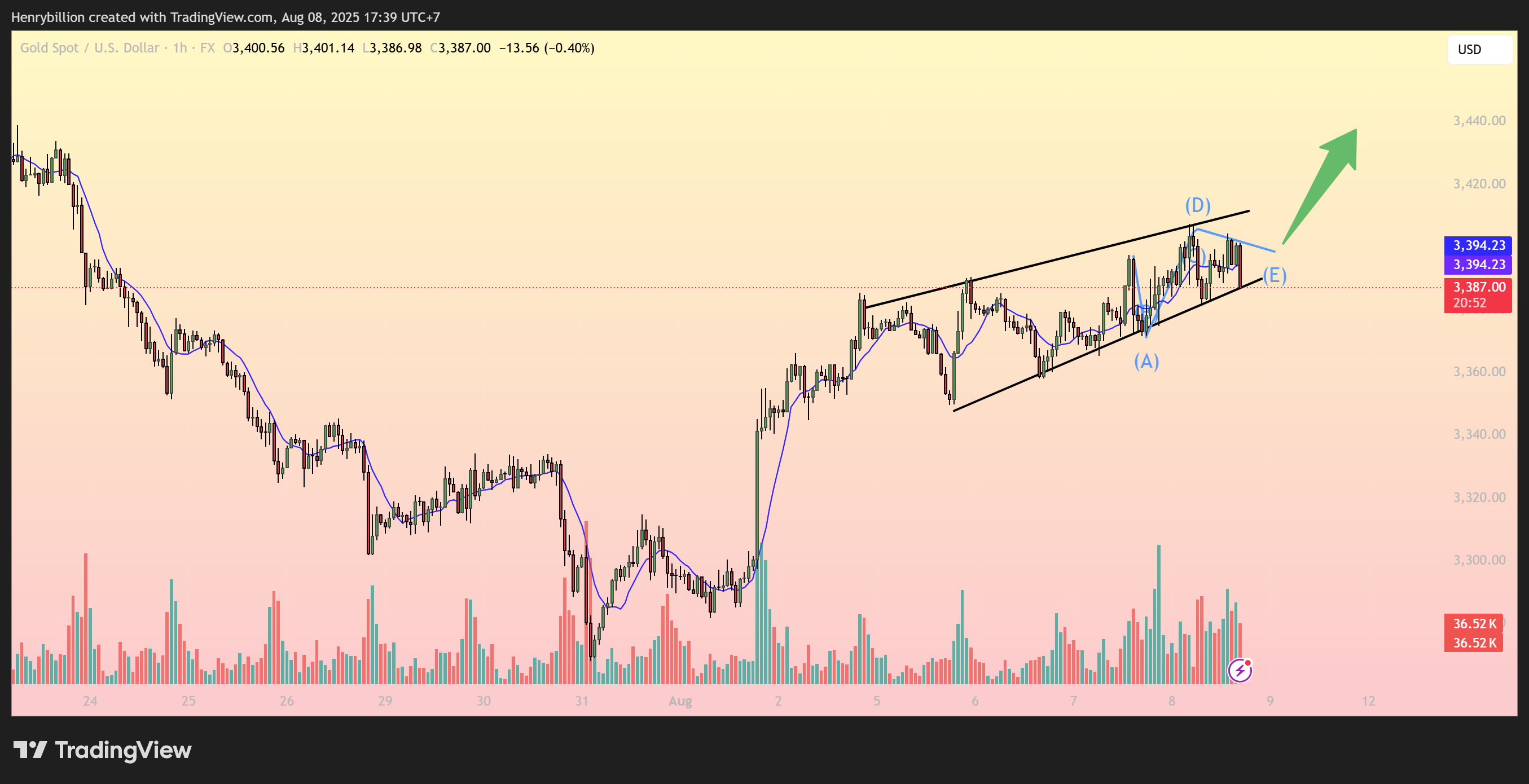The image size is (1529, 784).
Task: Click the 1h timeframe label
Action: [x=180, y=48]
